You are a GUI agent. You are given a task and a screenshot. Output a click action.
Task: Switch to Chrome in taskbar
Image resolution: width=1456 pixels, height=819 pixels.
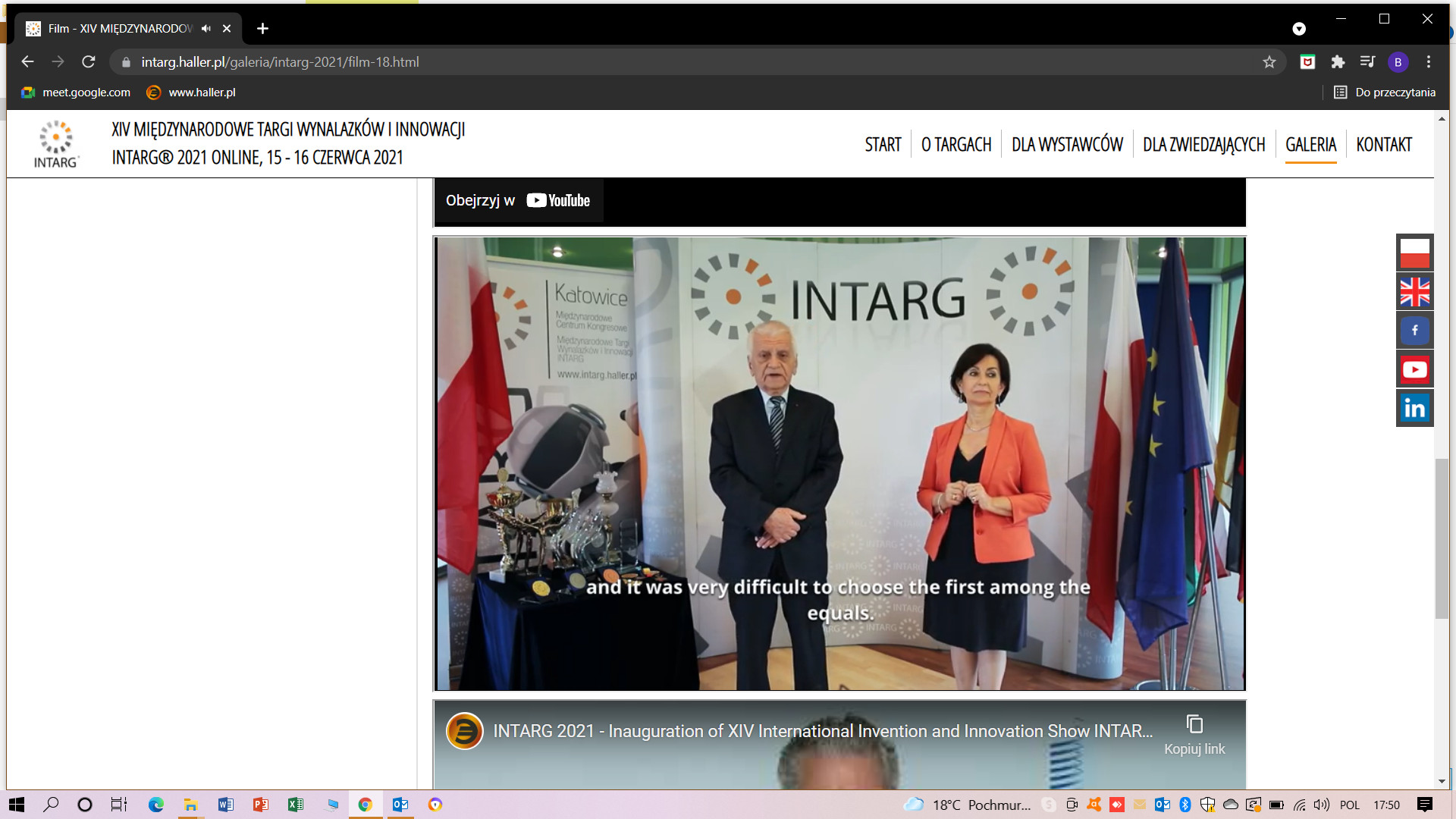tap(365, 805)
